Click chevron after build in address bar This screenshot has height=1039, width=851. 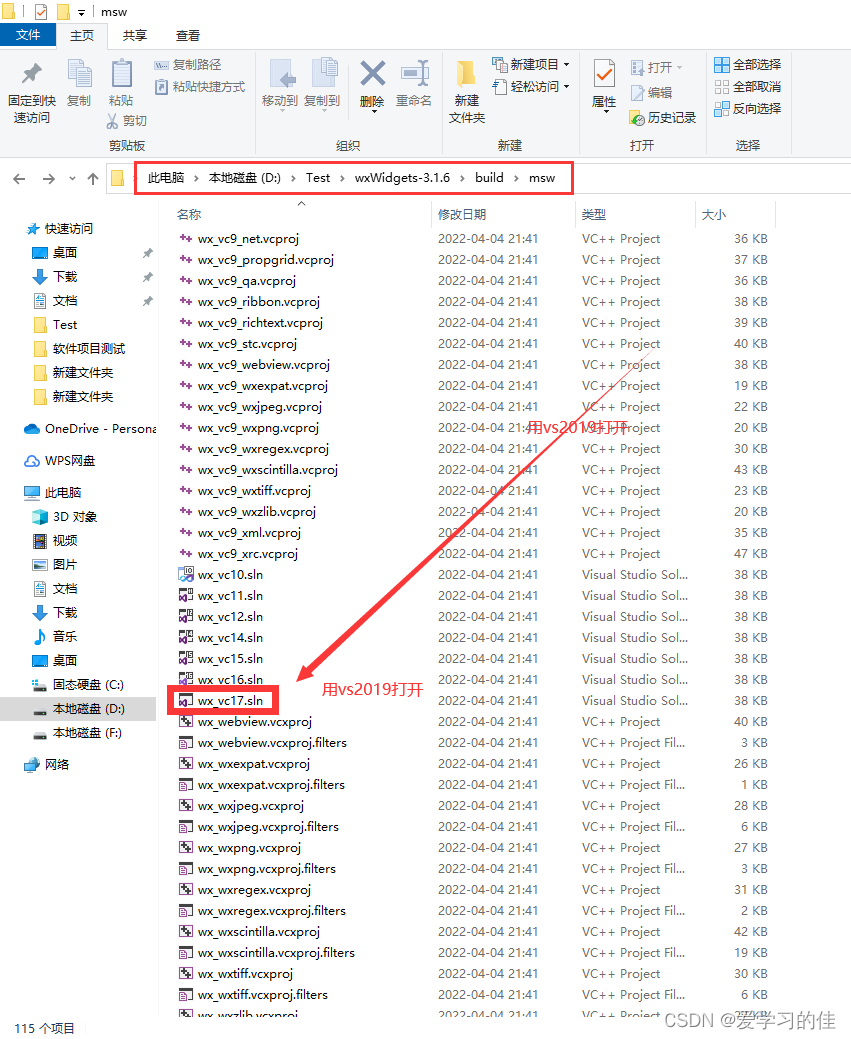[x=516, y=178]
